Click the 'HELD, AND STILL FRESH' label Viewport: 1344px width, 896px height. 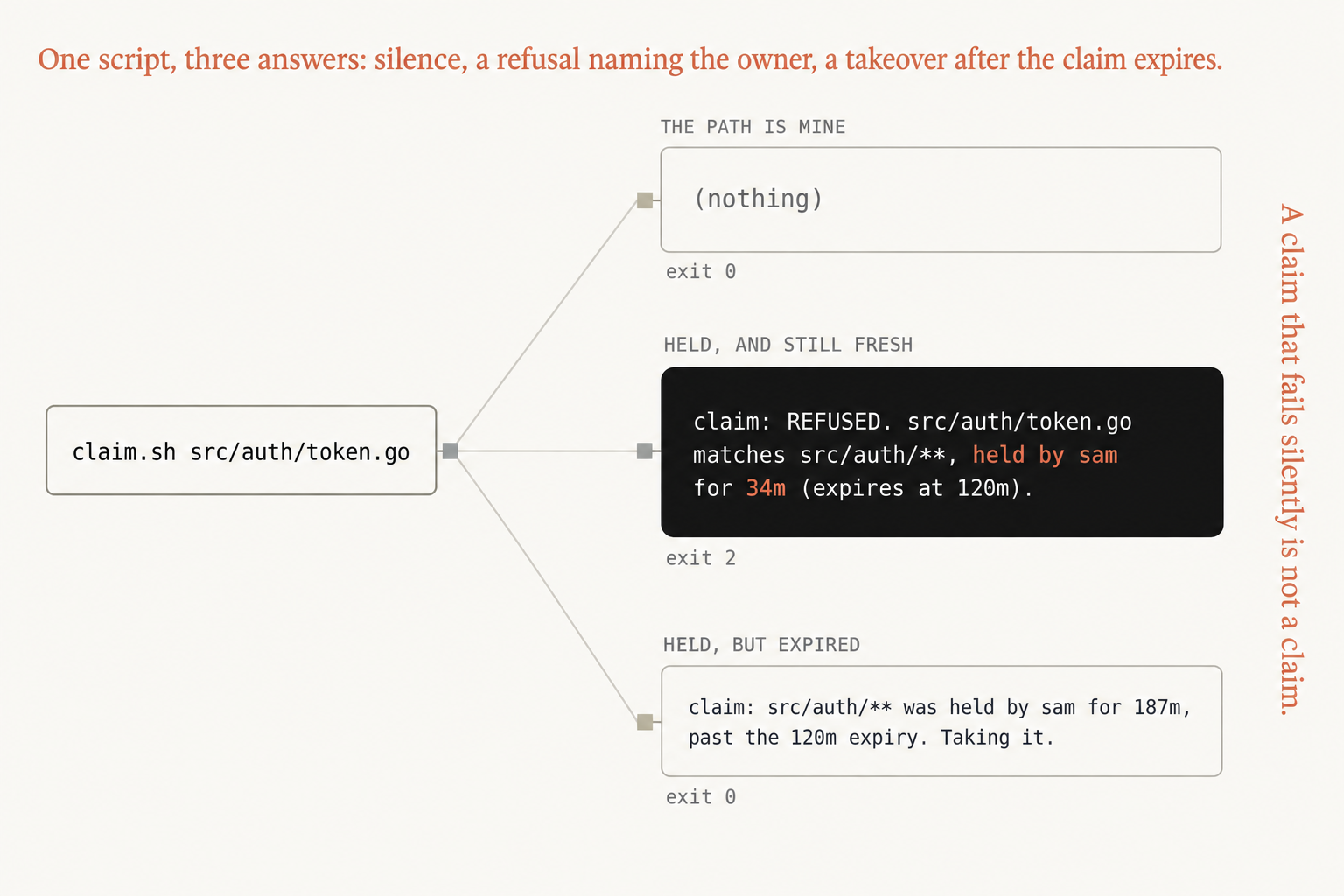[787, 345]
